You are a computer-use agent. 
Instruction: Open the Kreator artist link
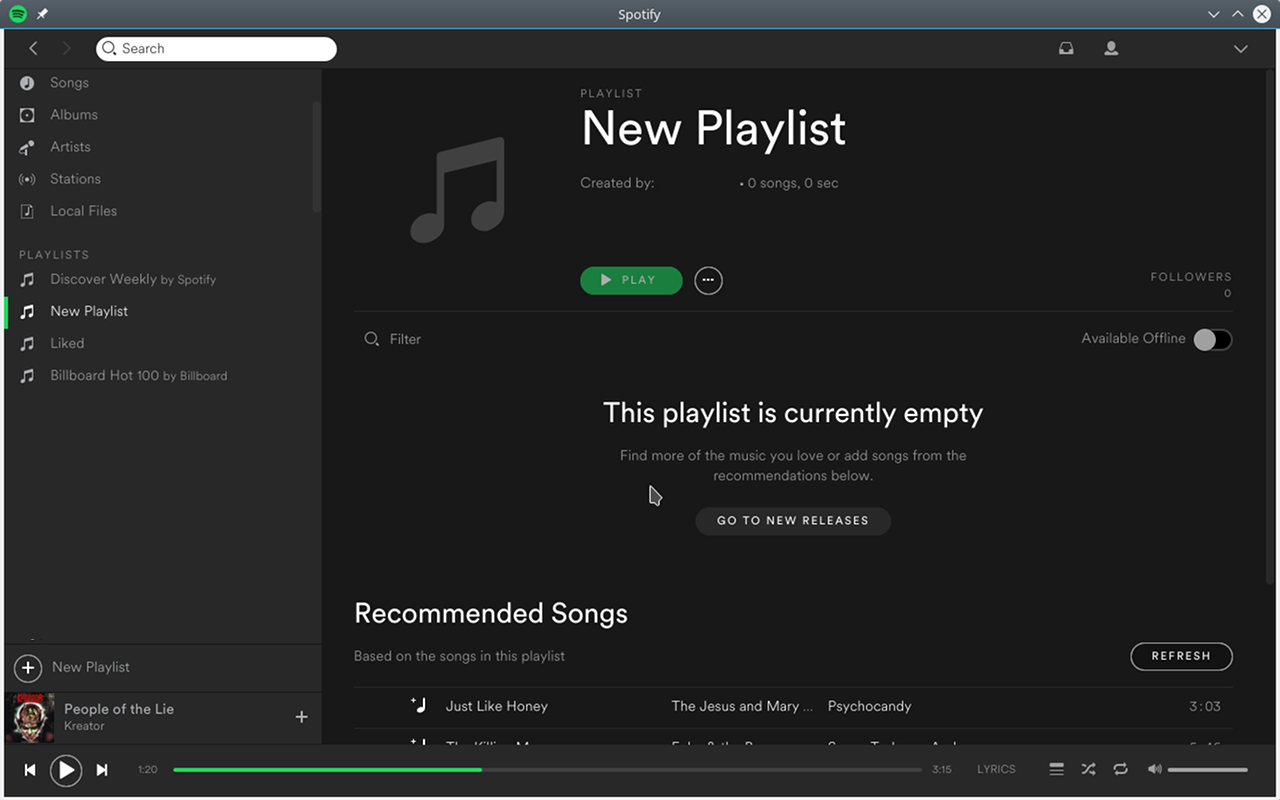(x=84, y=726)
